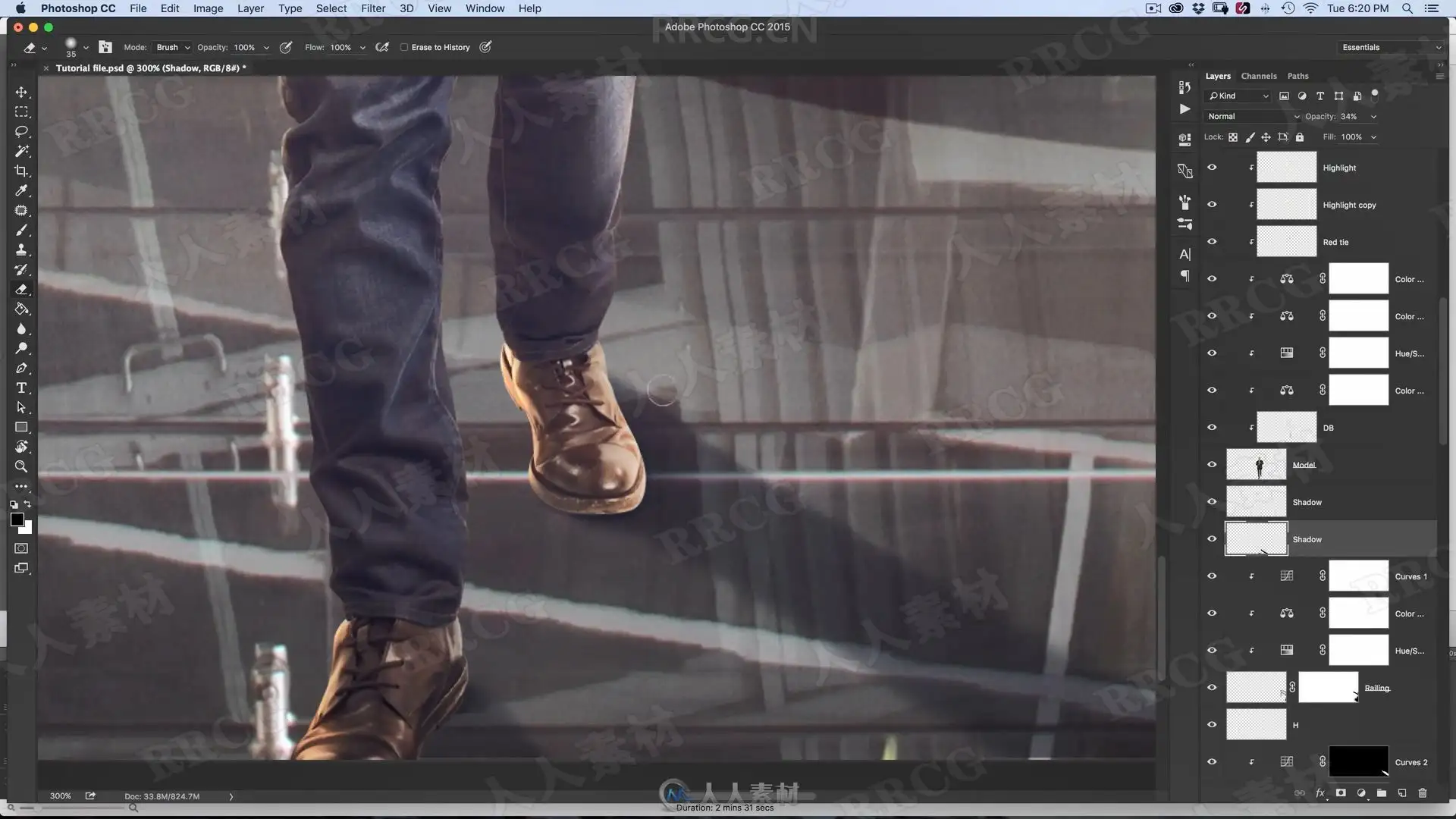Screen dimensions: 1456x819
Task: Click the Curves 2 layer mask thumbnail
Action: (x=1357, y=761)
